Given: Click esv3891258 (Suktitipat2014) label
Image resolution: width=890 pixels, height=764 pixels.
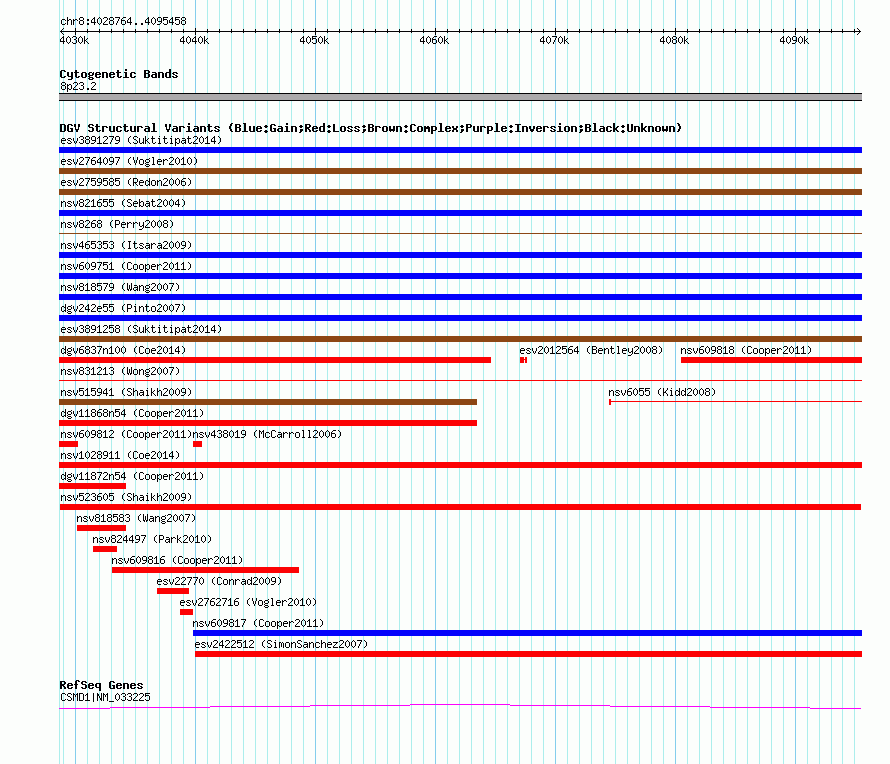Looking at the screenshot, I should 141,329.
